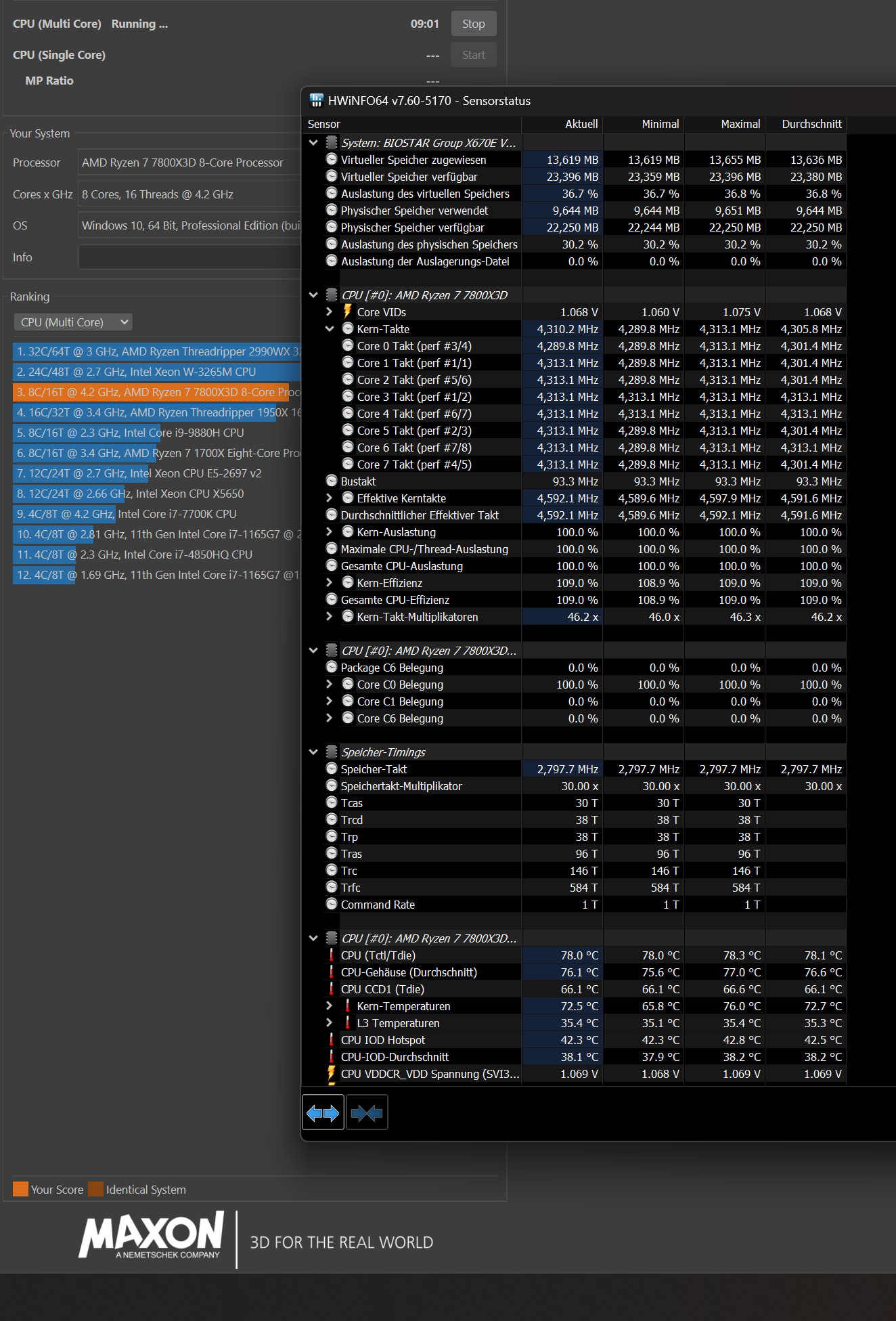896x1321 pixels.
Task: Click the circle icon beside Core 0 Takt
Action: pyautogui.click(x=348, y=345)
